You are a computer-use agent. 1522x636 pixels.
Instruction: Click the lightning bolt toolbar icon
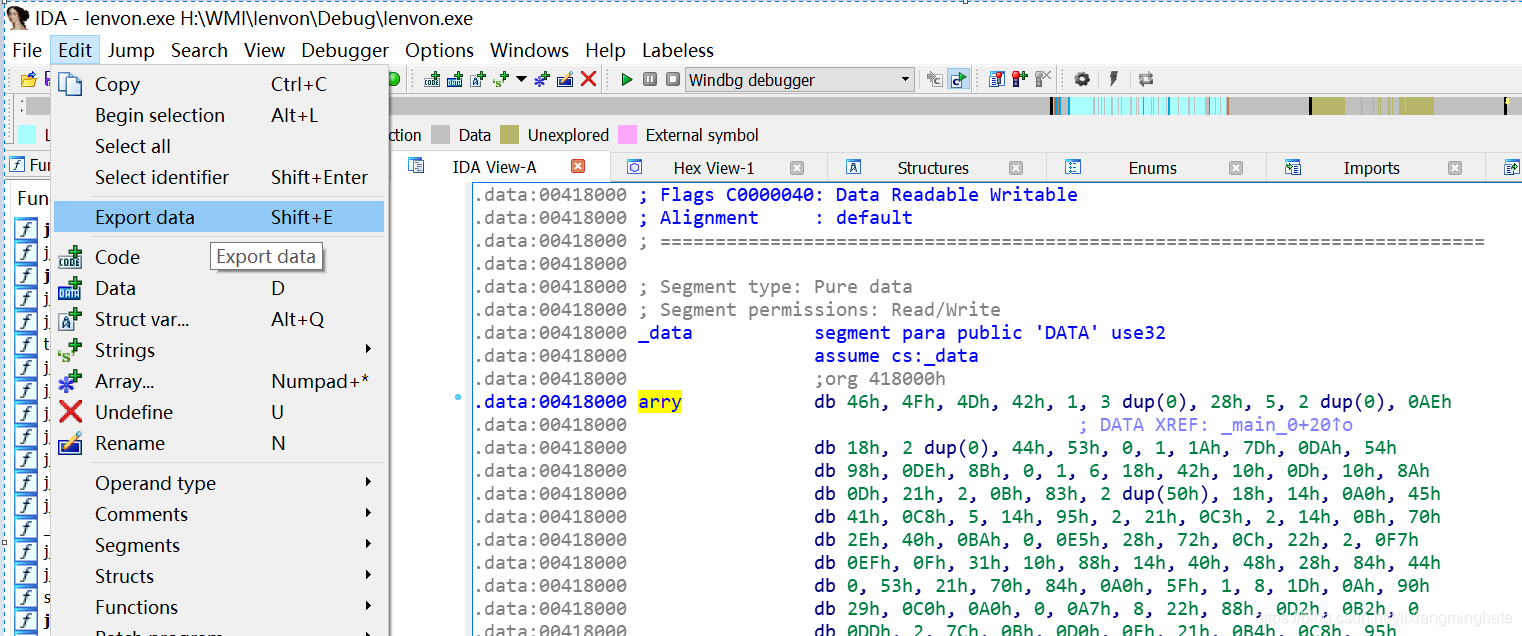(x=1113, y=79)
